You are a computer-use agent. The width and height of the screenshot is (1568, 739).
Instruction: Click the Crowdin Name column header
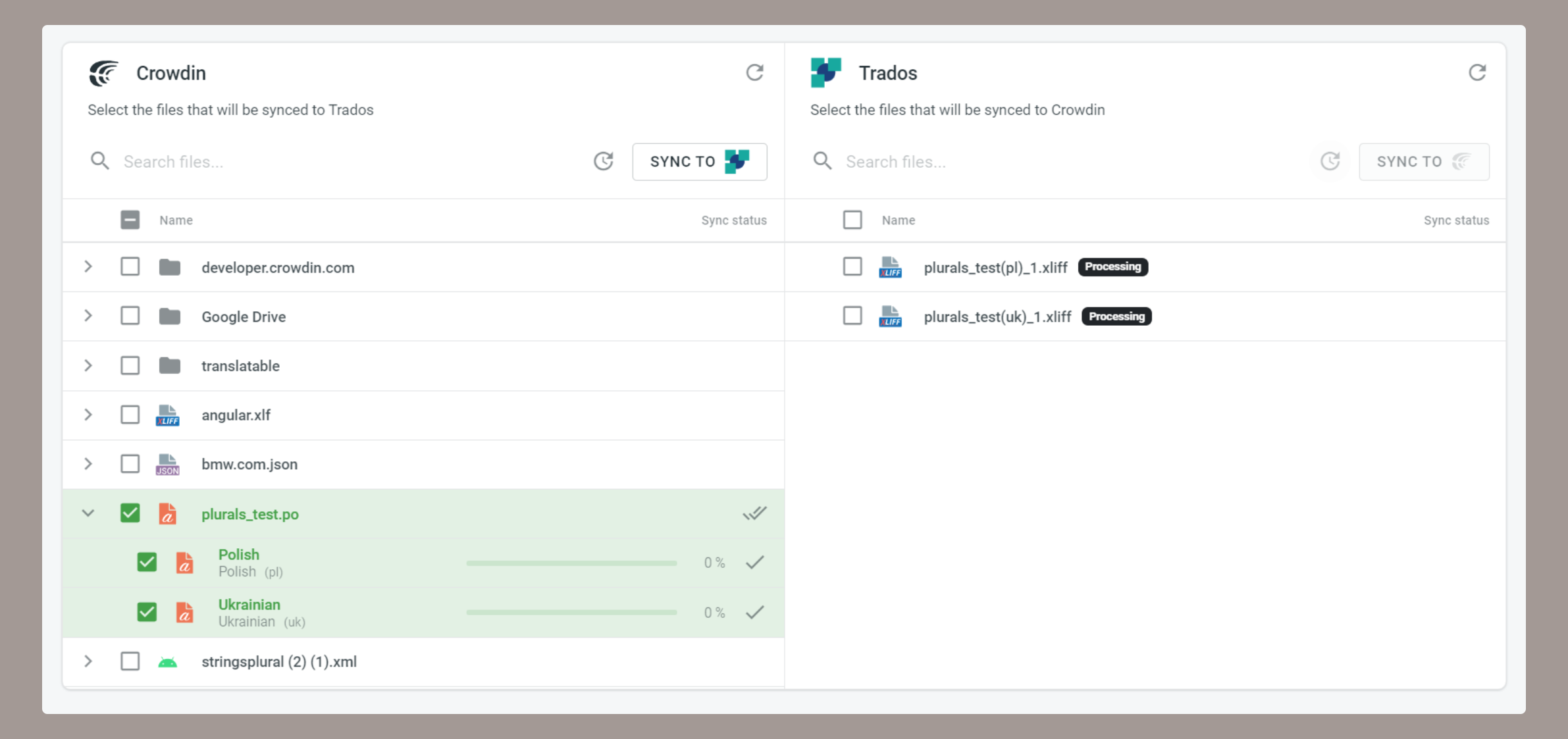(x=176, y=220)
